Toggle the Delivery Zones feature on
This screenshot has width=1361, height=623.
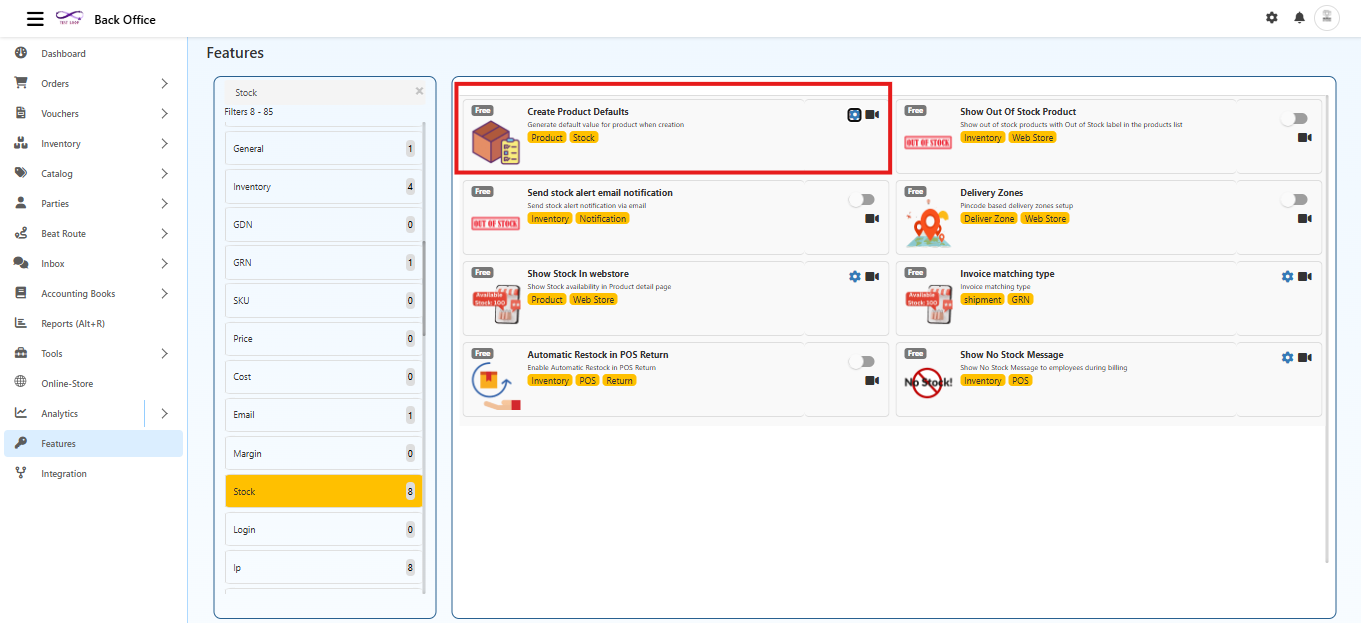(x=1295, y=199)
